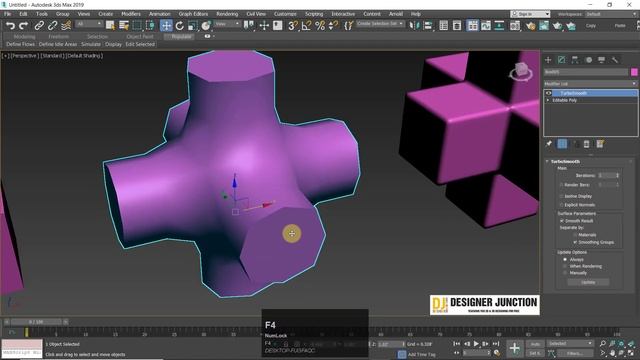Image resolution: width=640 pixels, height=360 pixels.
Task: Toggle the Render Iters checkbox
Action: coord(562,185)
